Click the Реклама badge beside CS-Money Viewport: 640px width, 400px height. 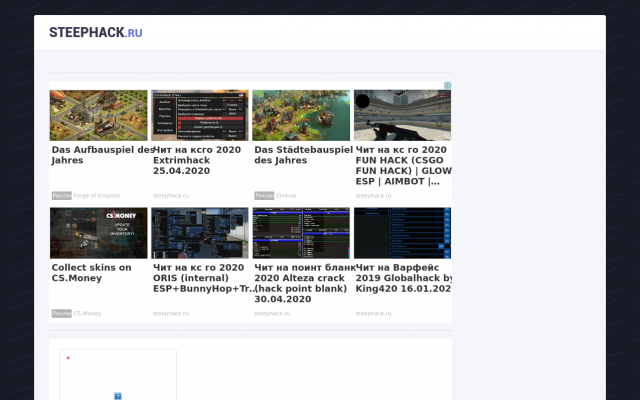(62, 313)
